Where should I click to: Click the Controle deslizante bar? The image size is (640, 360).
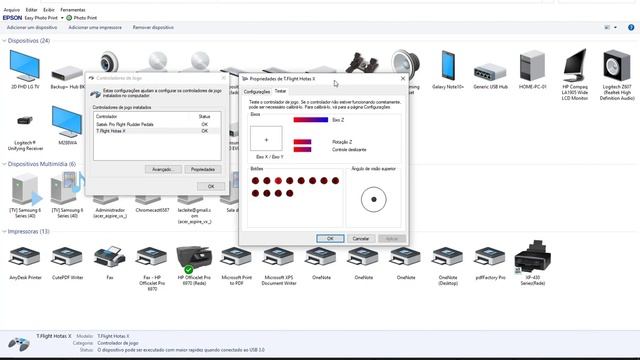pos(302,149)
